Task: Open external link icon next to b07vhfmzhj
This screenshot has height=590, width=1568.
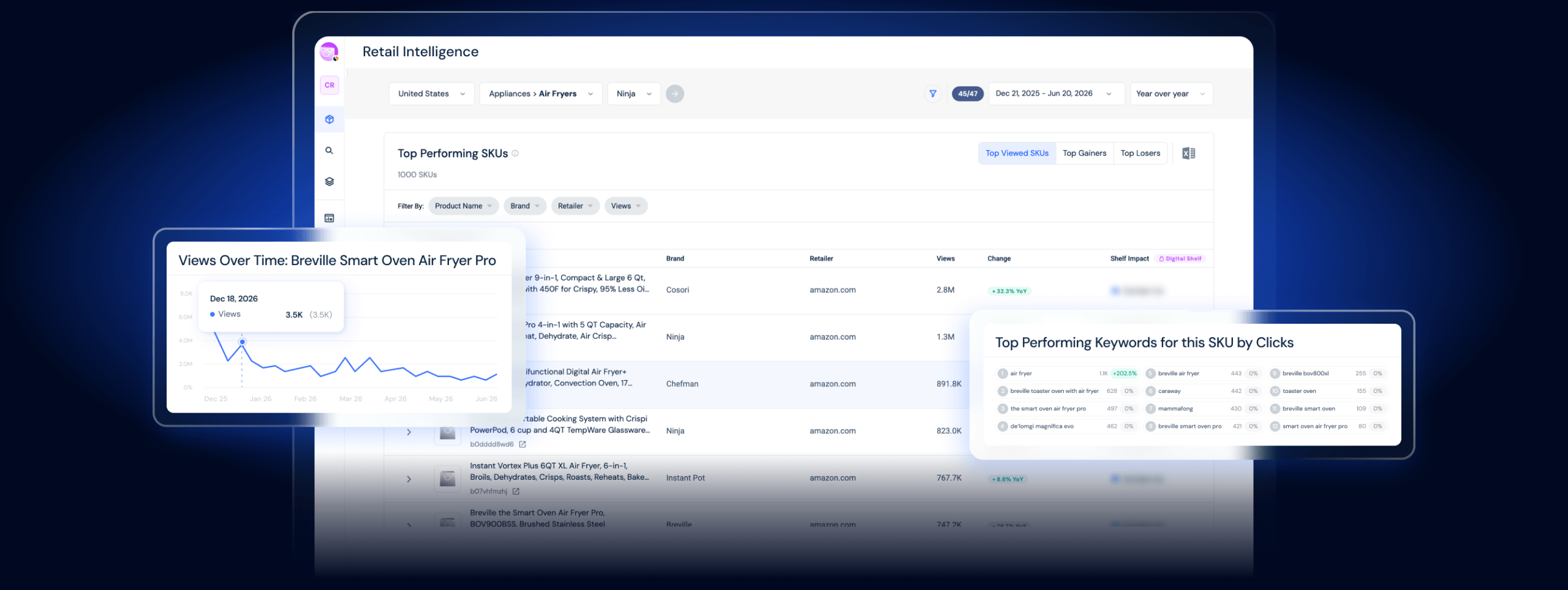Action: [516, 491]
